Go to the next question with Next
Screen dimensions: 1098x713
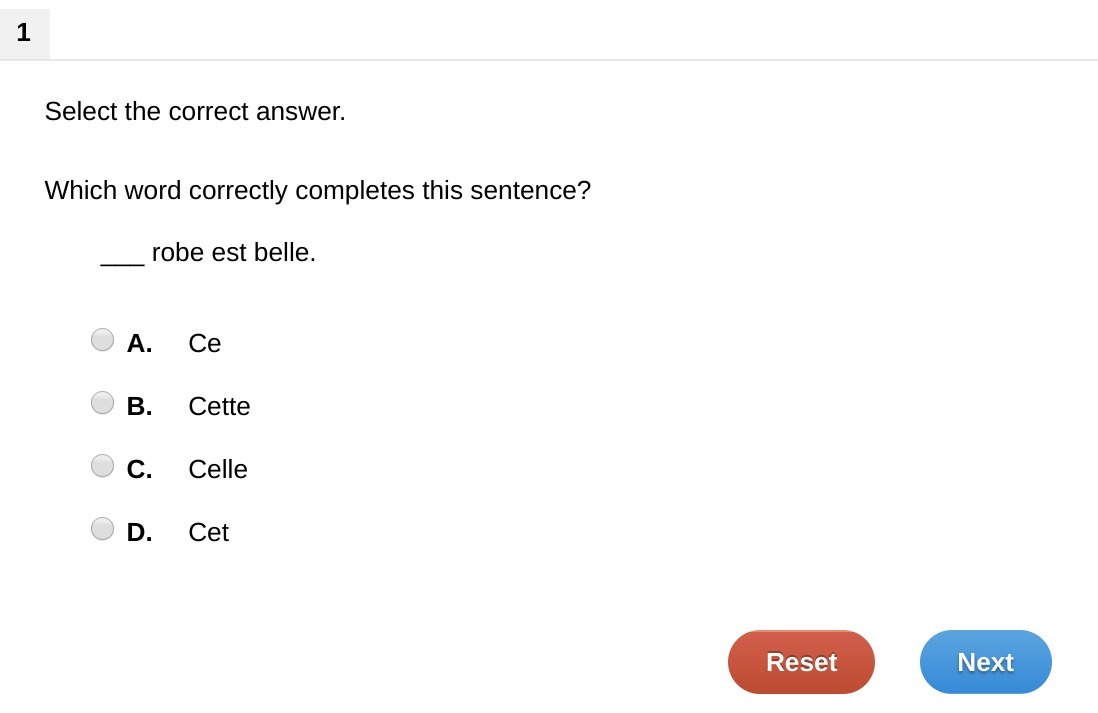[985, 662]
